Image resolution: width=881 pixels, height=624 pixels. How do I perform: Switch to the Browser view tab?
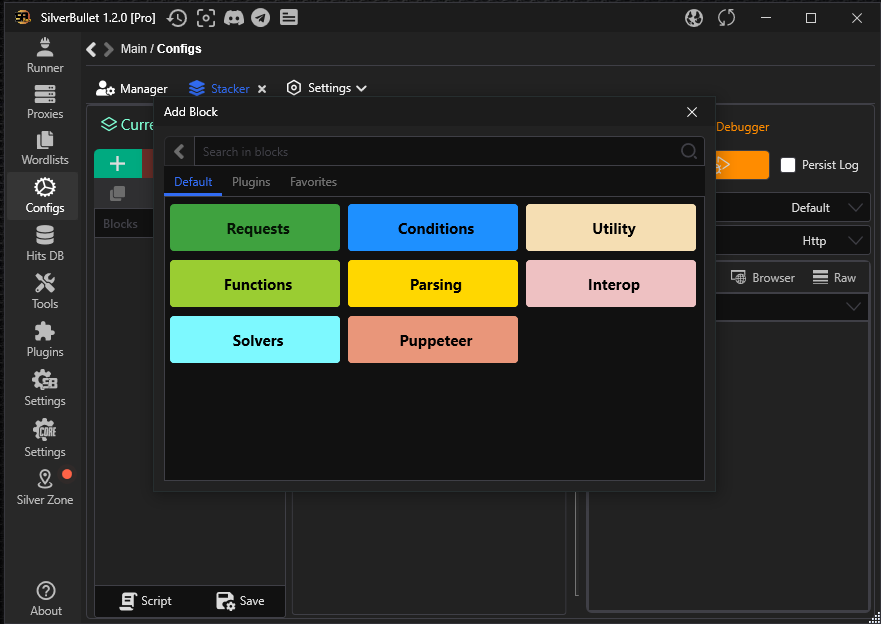coord(762,277)
